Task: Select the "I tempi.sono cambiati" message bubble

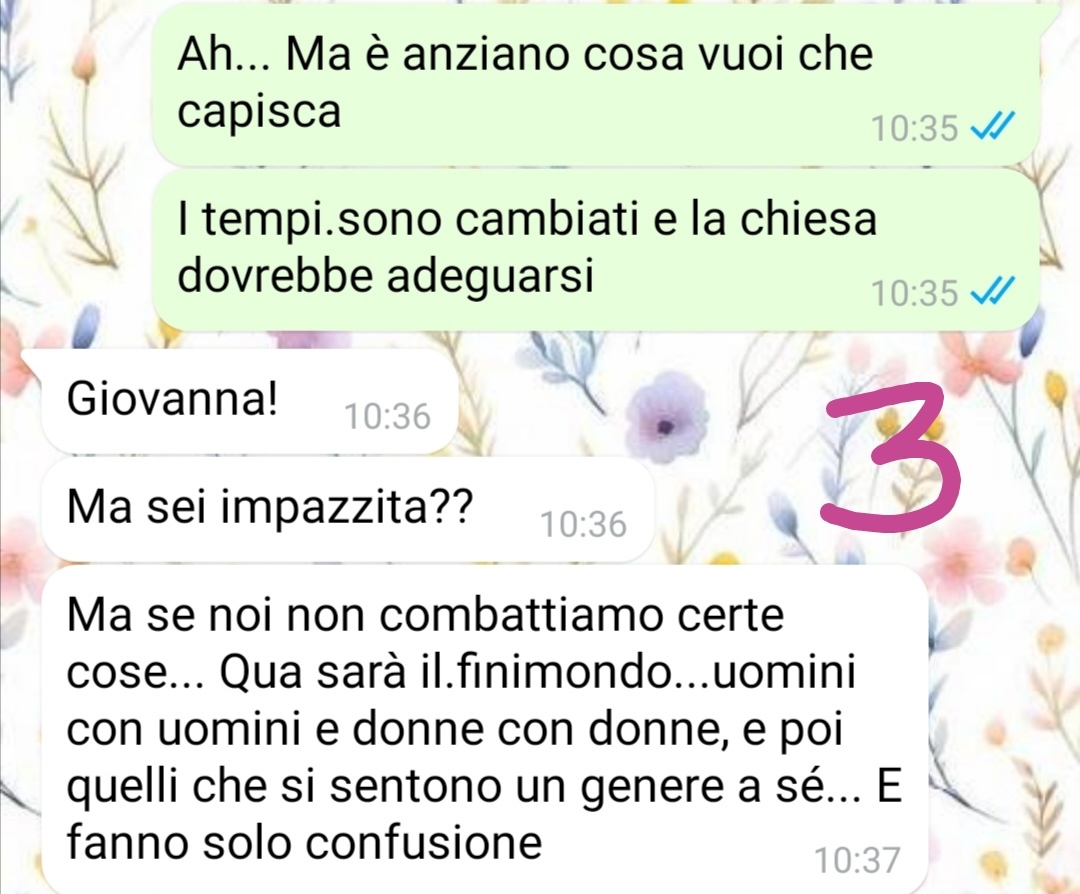Action: tap(595, 251)
